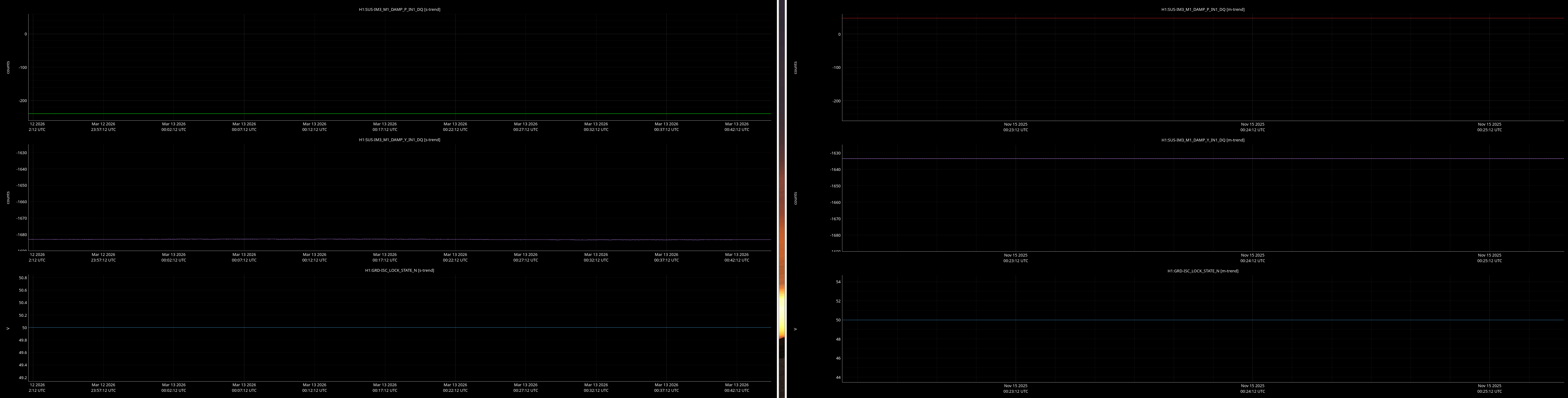
Task: Click the LOCK_STATE_N s-trend plot title
Action: (x=399, y=270)
